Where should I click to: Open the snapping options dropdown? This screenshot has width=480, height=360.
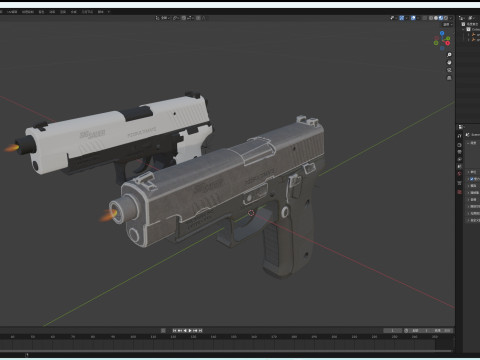190,18
